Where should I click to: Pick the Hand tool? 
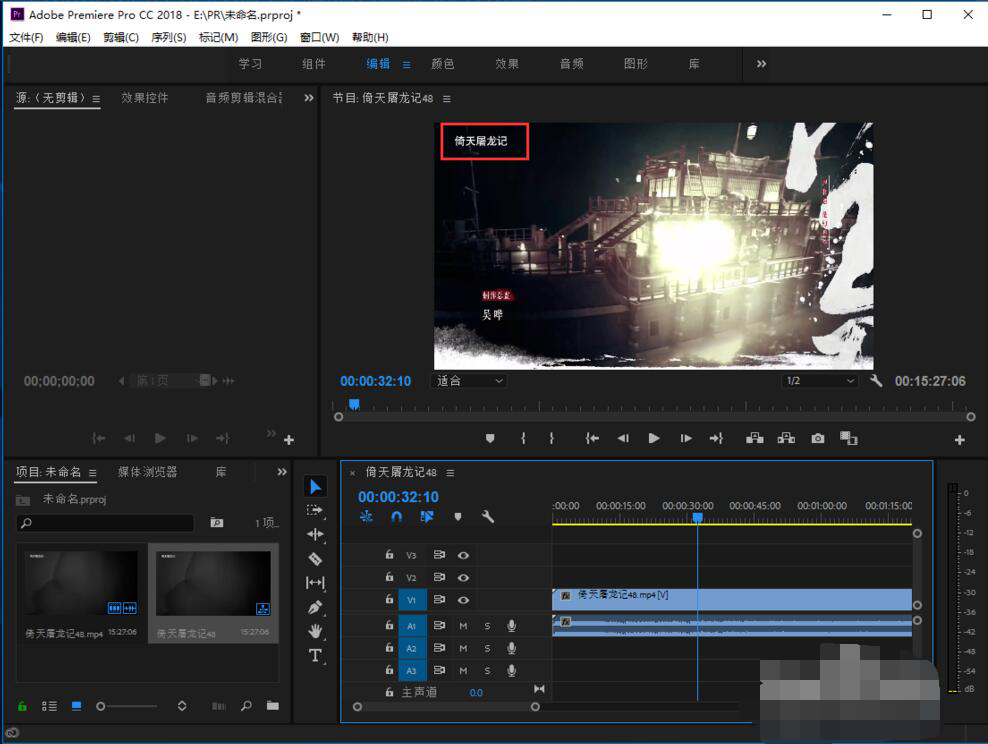[315, 631]
